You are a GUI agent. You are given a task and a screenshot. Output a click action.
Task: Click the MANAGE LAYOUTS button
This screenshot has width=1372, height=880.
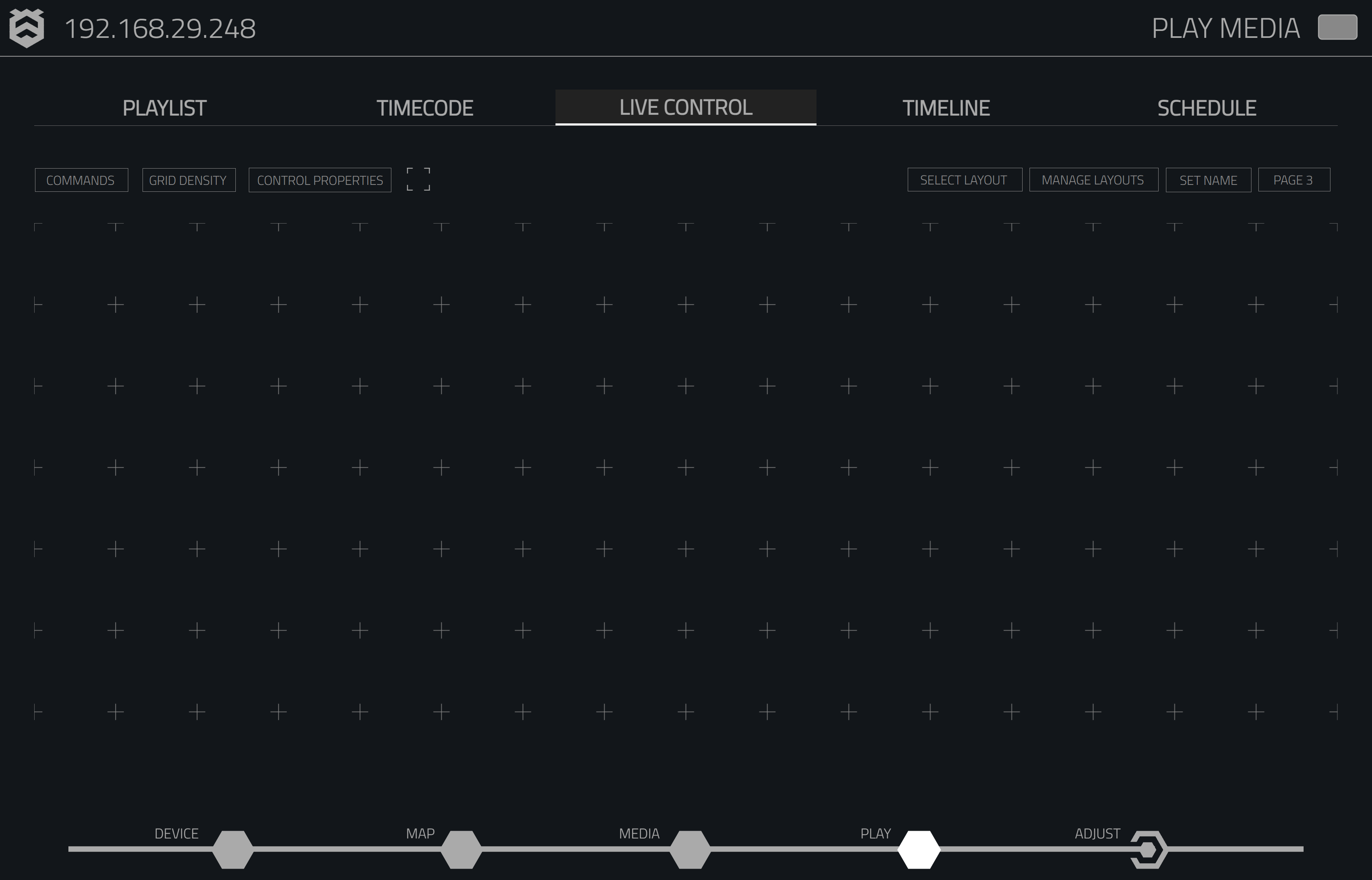tap(1094, 180)
